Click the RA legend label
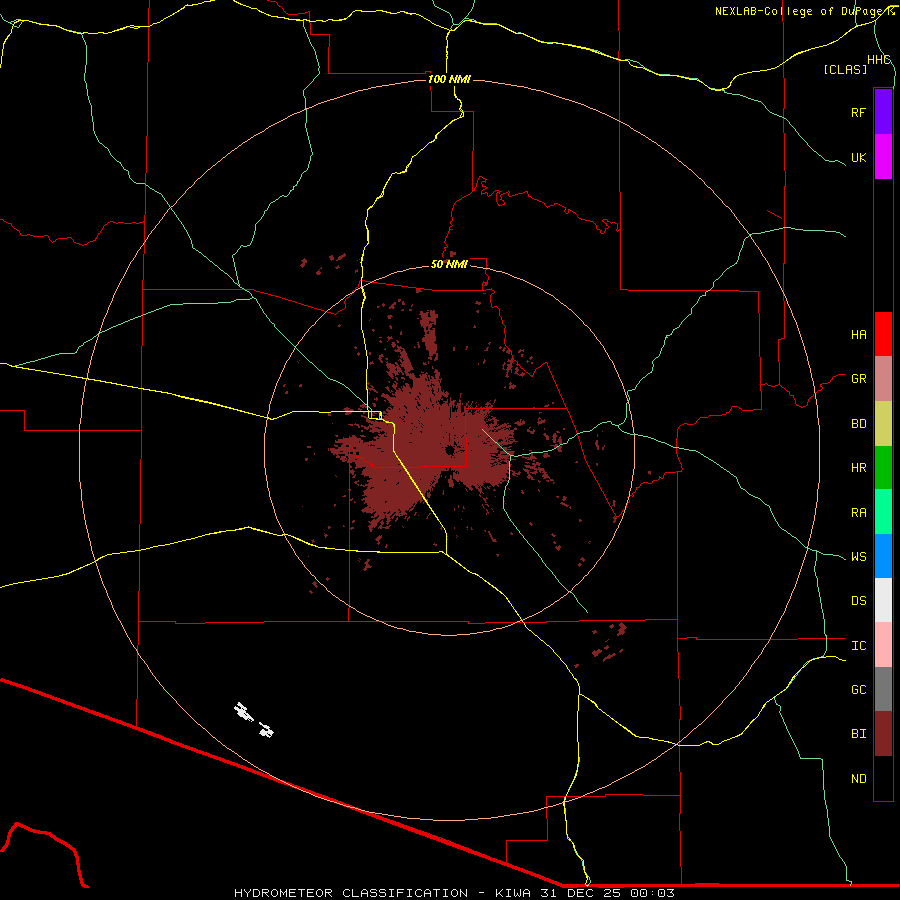Image resolution: width=900 pixels, height=900 pixels. tap(858, 513)
